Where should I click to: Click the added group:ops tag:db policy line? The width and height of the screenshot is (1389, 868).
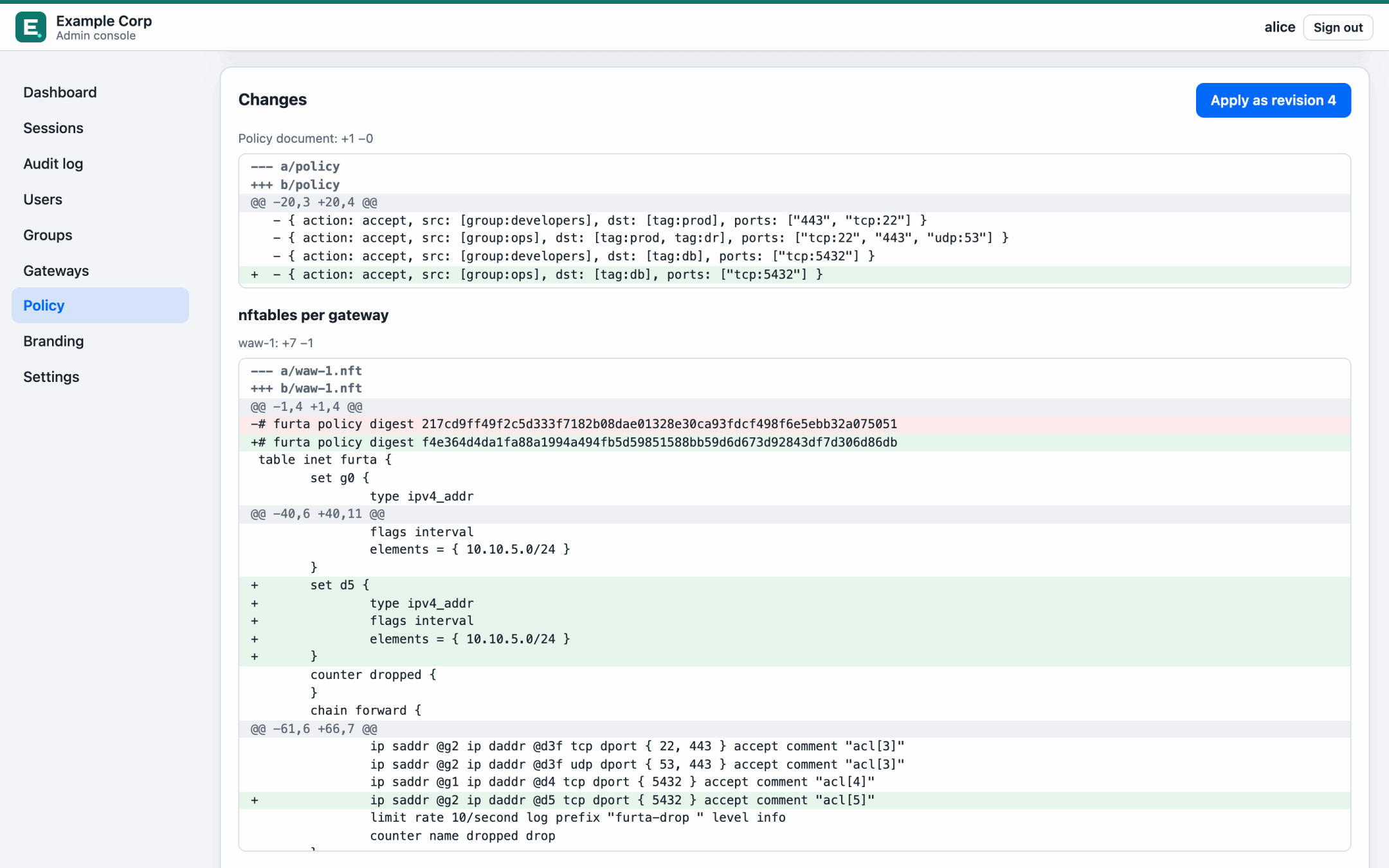click(794, 275)
